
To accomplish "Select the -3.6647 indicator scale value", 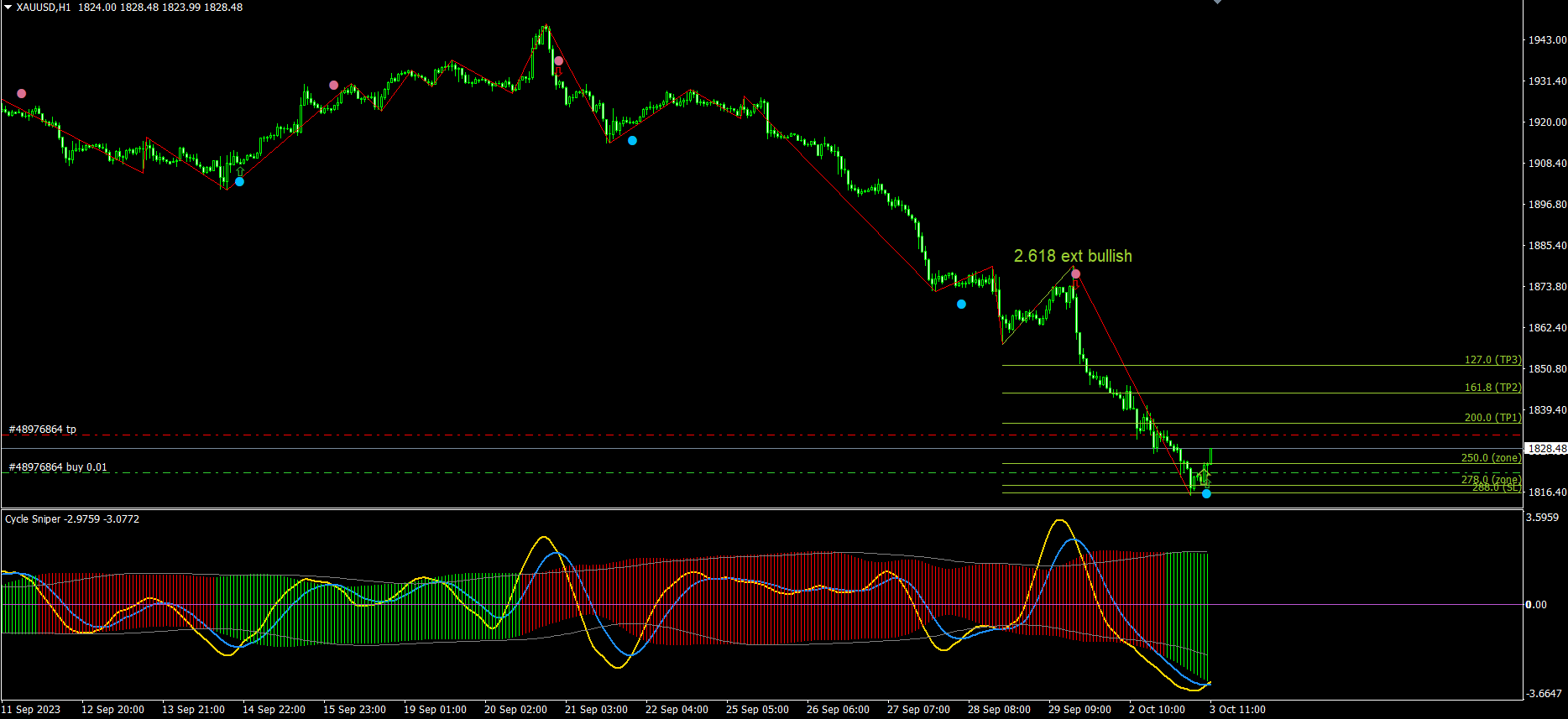I will coord(1543,694).
